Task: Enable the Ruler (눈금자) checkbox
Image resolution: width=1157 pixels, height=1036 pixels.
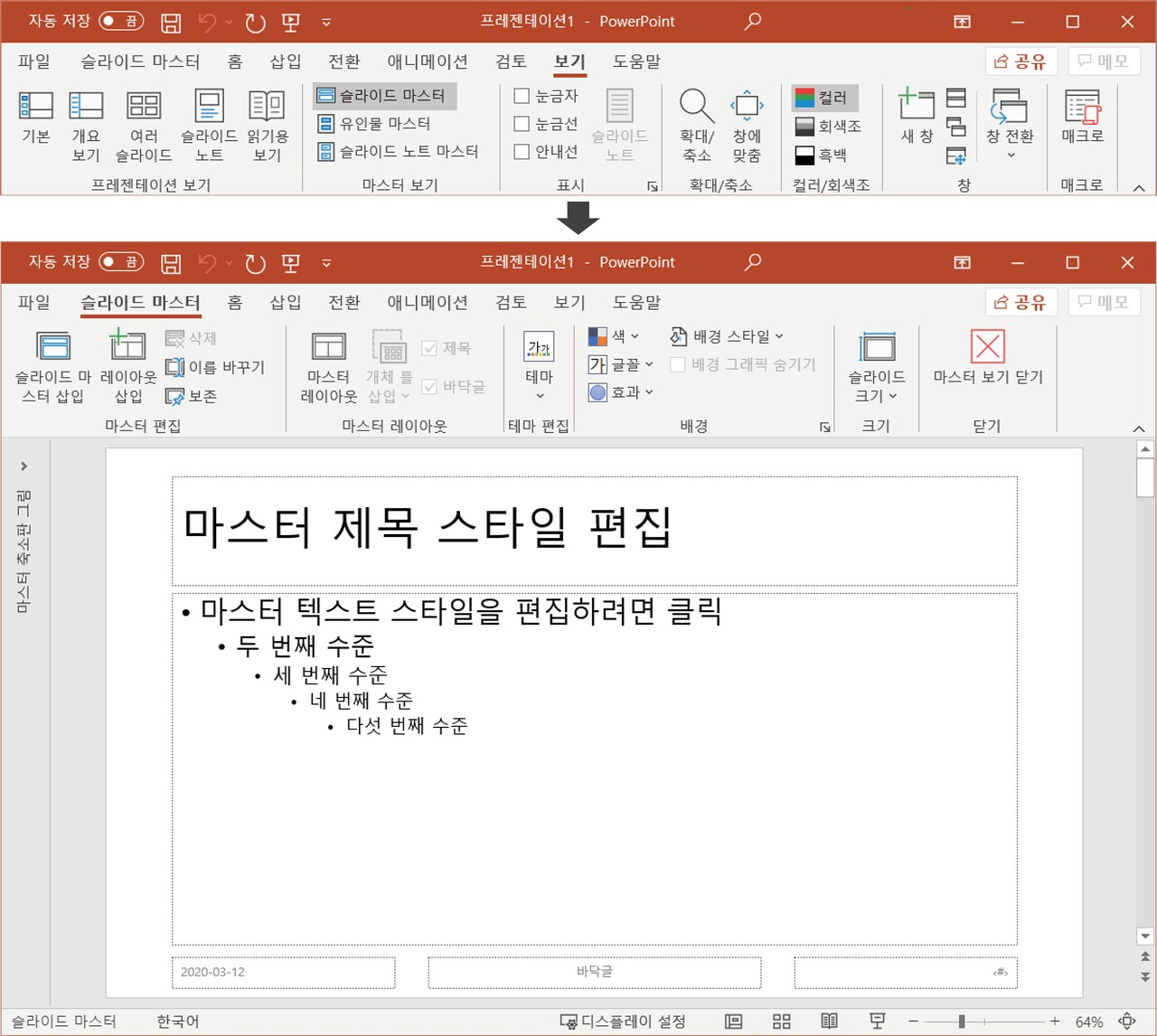Action: pyautogui.click(x=522, y=96)
